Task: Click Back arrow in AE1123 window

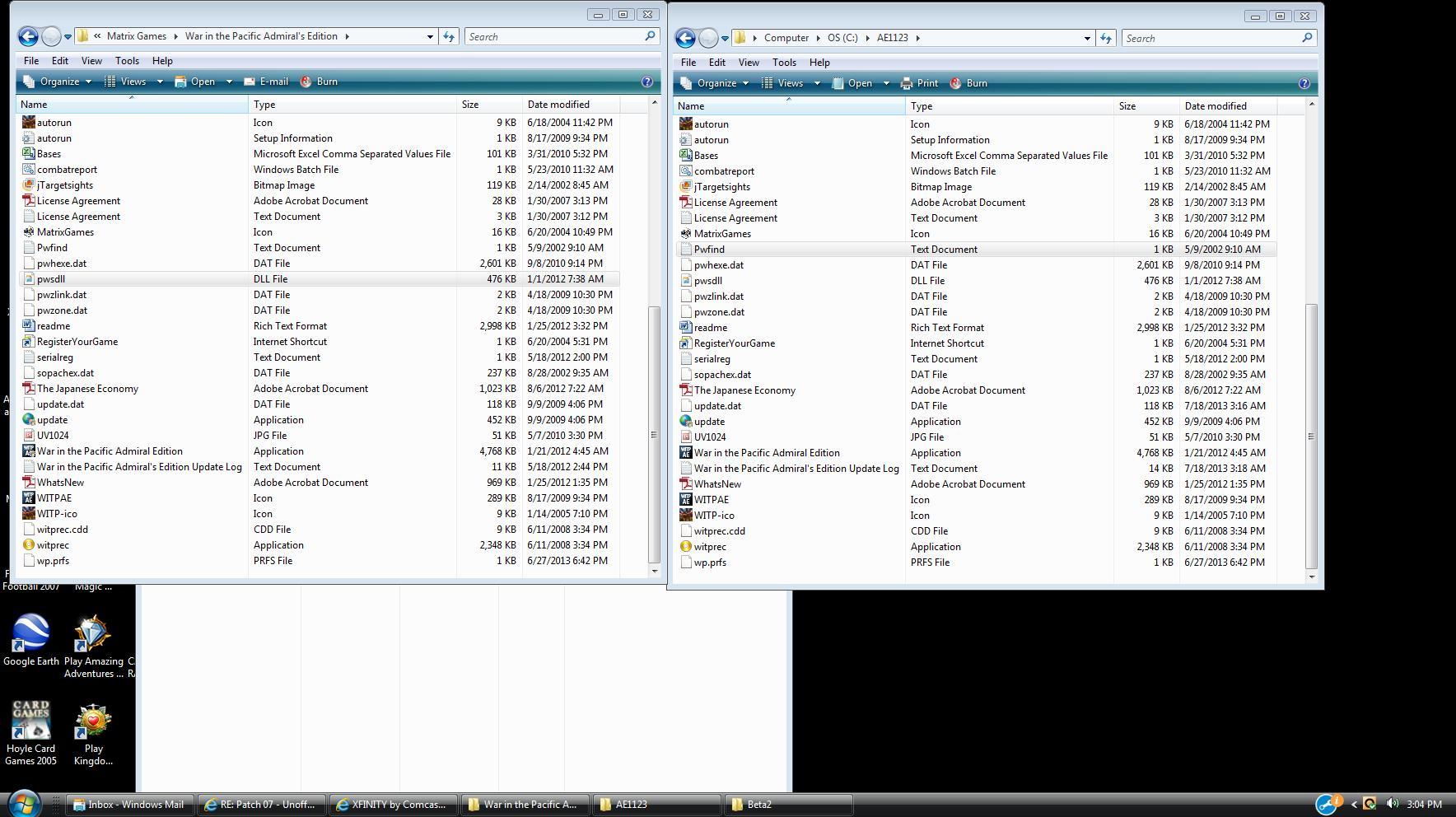Action: click(685, 38)
